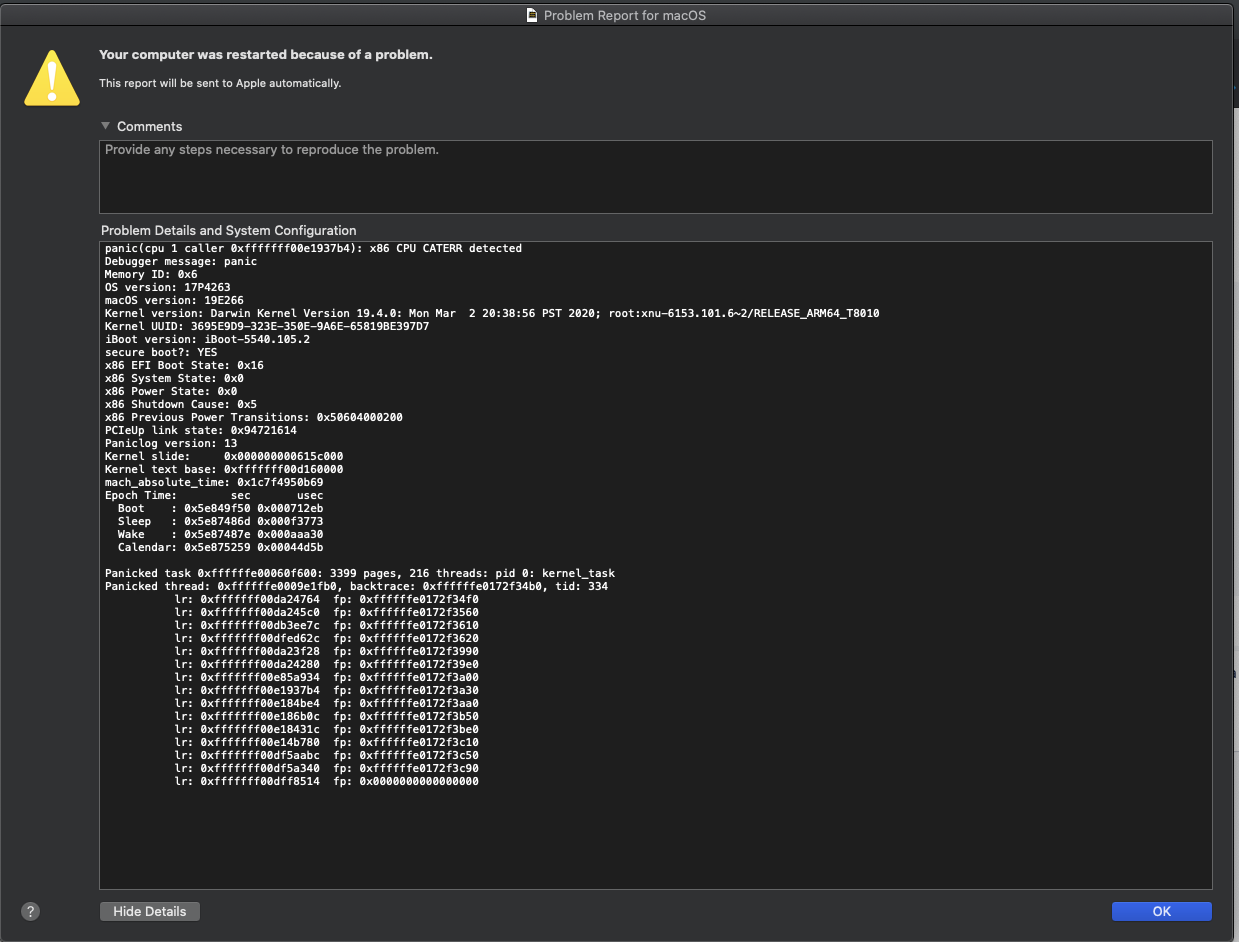The image size is (1239, 942).
Task: Click the "x86 Shutdown Cause: 0x5" line
Action: (x=181, y=404)
